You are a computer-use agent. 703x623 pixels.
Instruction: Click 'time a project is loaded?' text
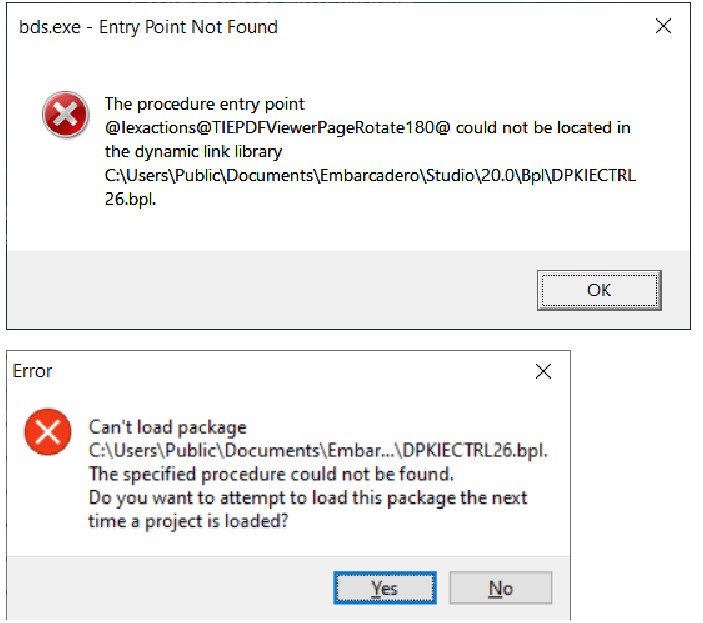coord(188,520)
